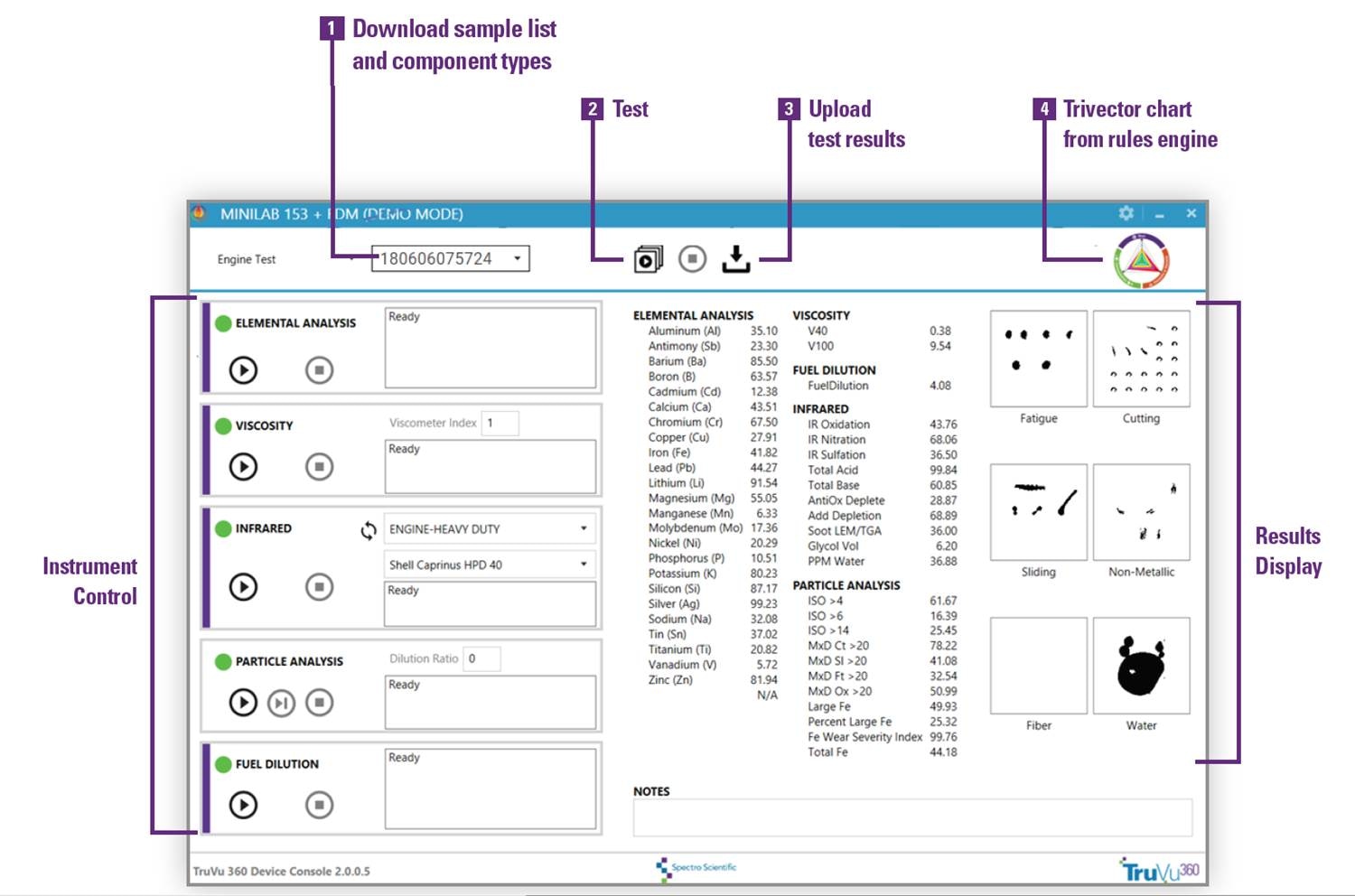This screenshot has width=1355, height=896.
Task: Select V40 viscosity value
Action: (939, 331)
